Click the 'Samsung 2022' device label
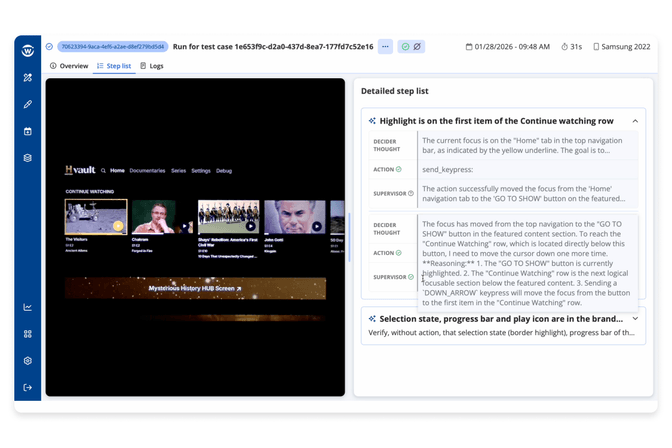The width and height of the screenshot is (672, 448). (x=626, y=46)
